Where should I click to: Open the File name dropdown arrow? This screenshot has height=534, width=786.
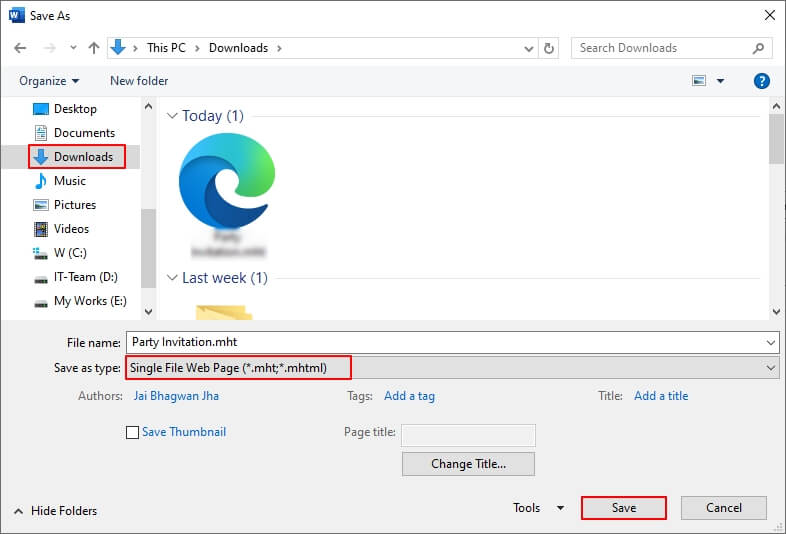click(771, 342)
